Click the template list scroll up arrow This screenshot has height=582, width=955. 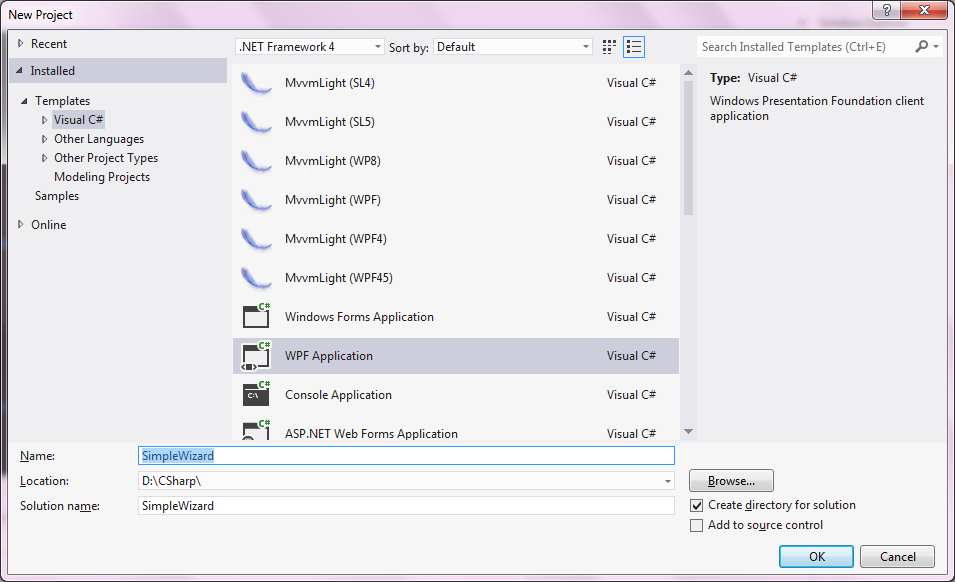(x=688, y=73)
